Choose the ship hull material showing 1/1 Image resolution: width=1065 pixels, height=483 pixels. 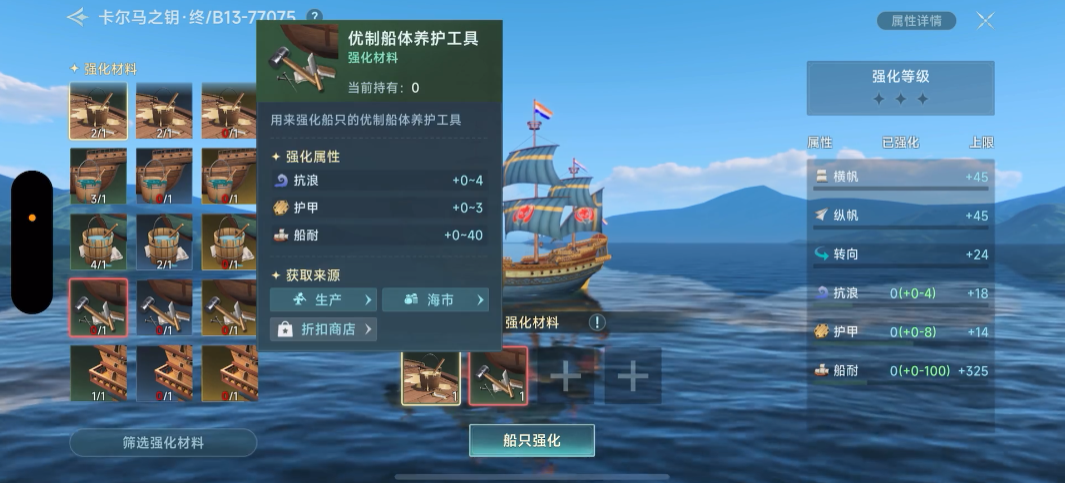pyautogui.click(x=98, y=373)
